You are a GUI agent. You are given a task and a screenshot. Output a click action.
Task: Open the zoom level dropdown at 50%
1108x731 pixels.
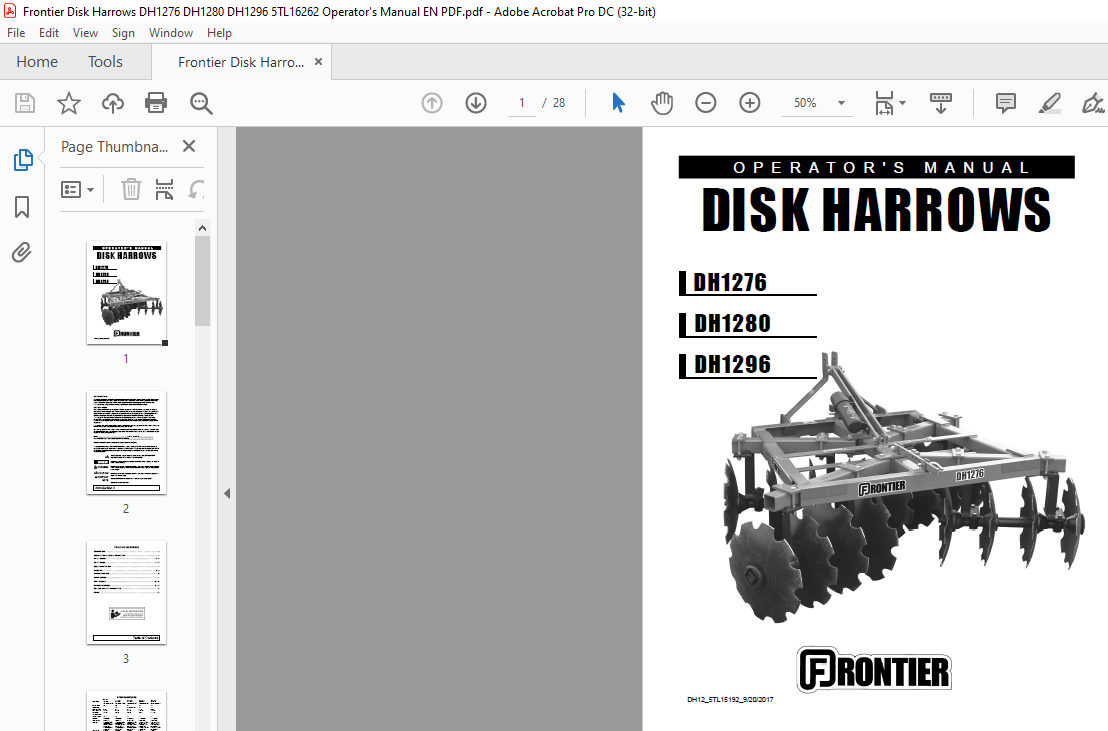841,103
